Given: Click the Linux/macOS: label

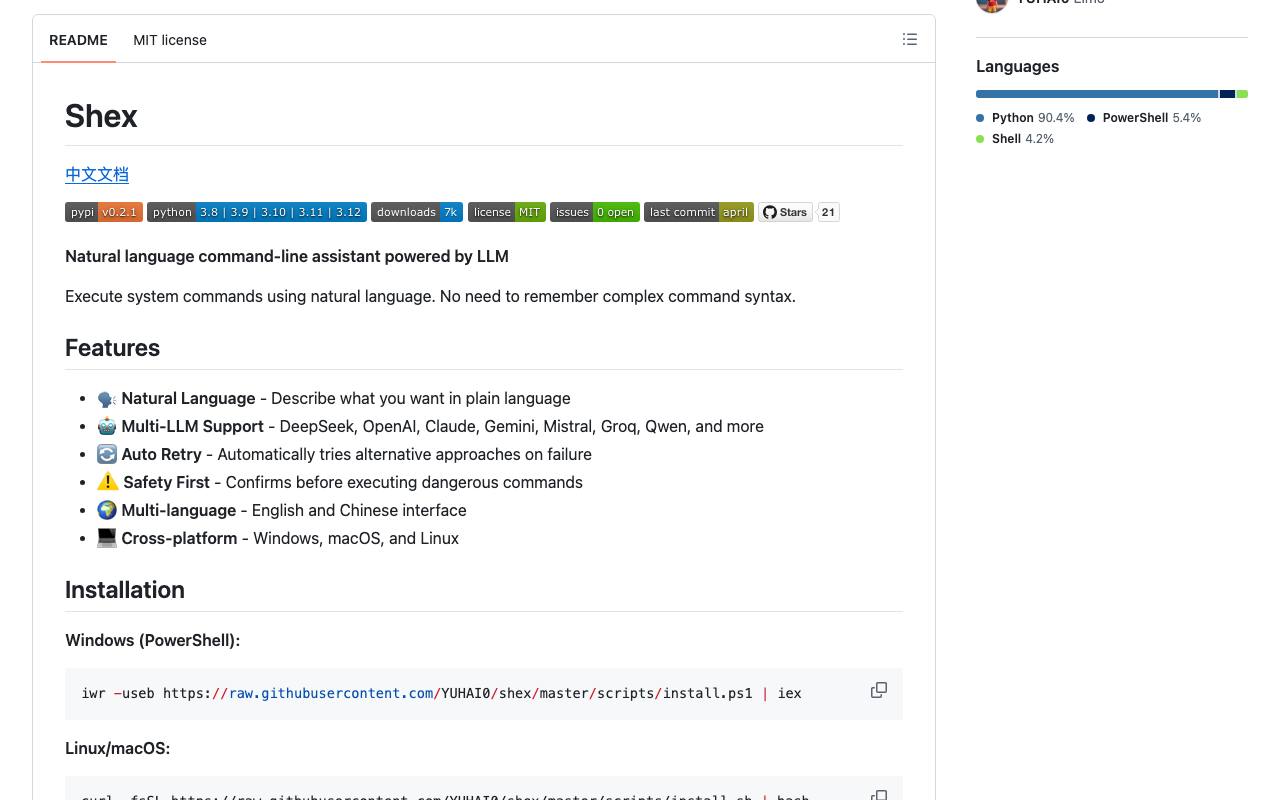Looking at the screenshot, I should pyautogui.click(x=117, y=748).
